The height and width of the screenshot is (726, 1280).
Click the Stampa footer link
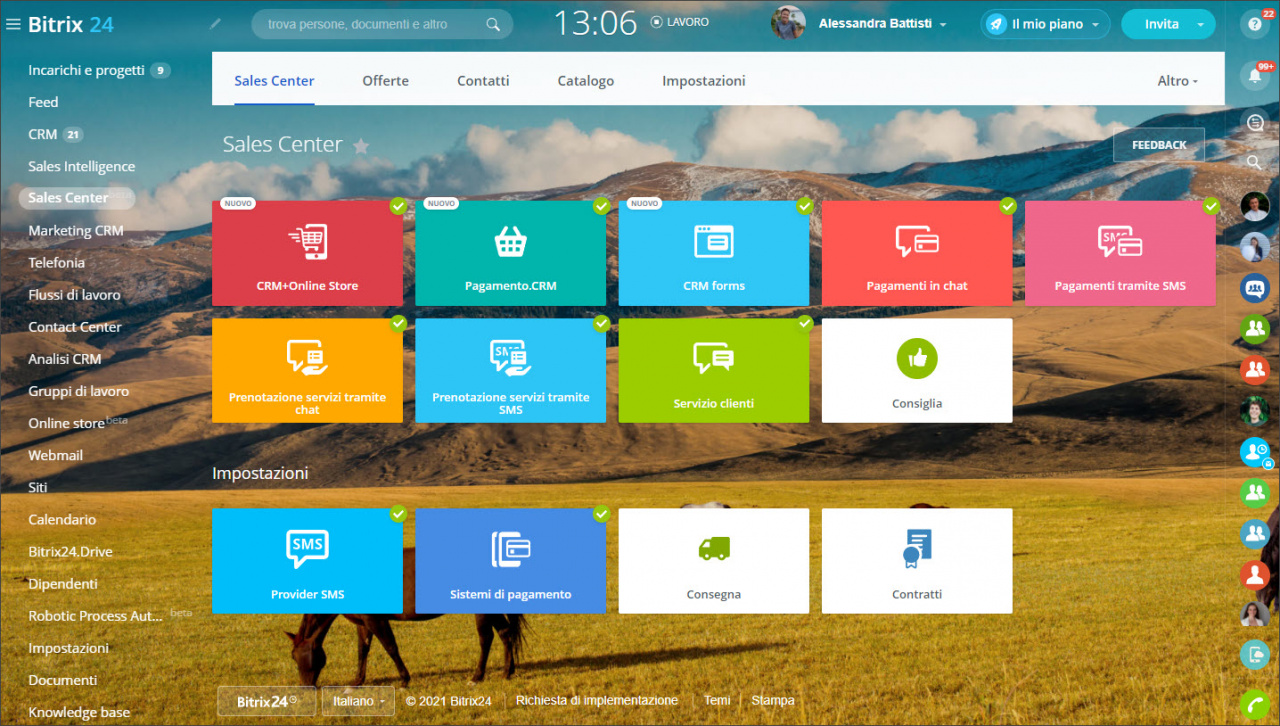click(x=773, y=701)
